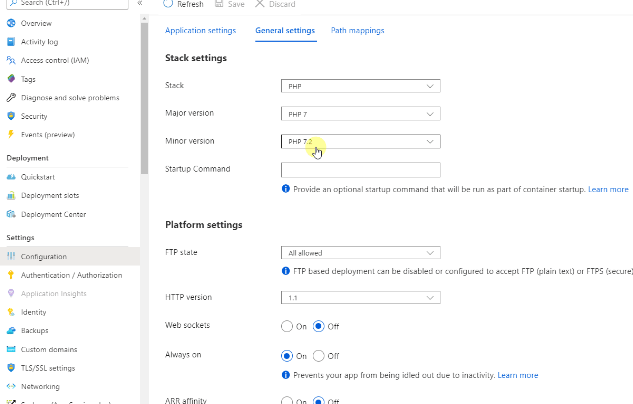Set Always on to Off

point(319,356)
